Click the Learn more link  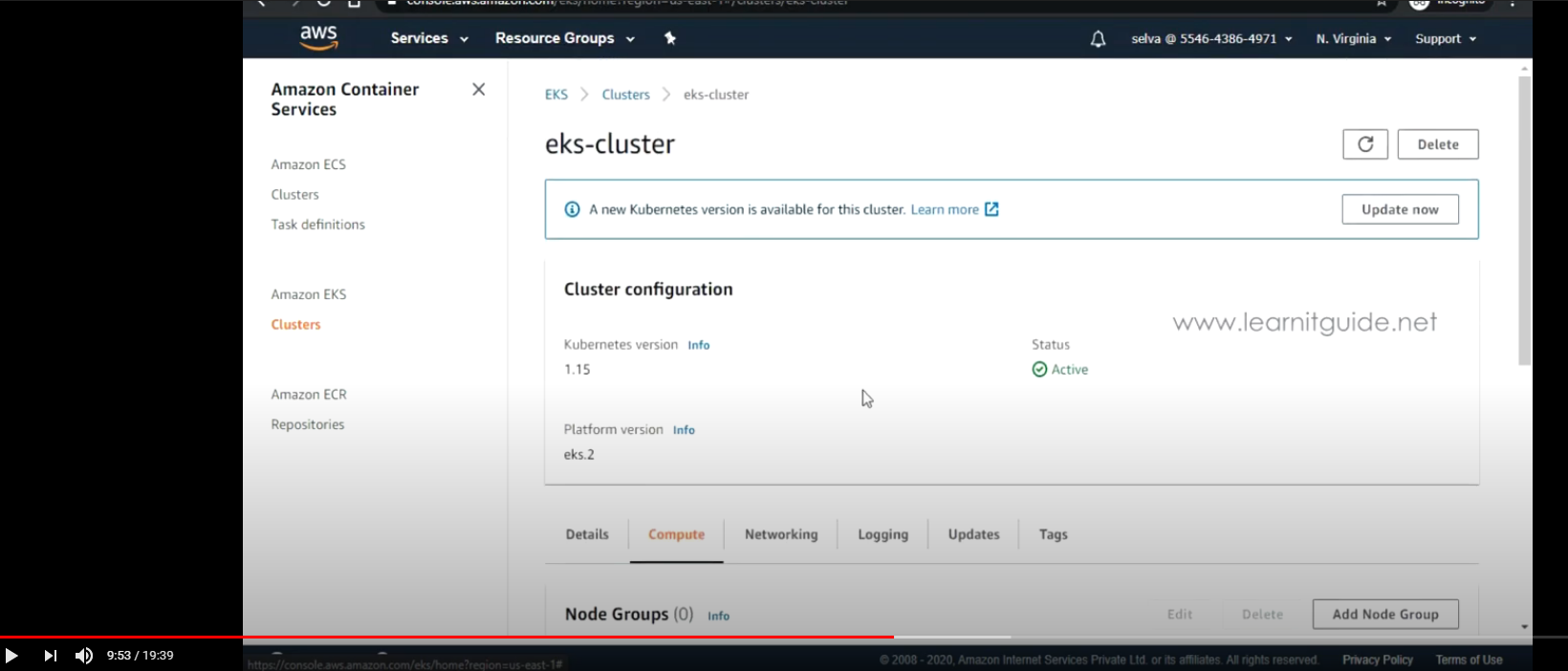(x=945, y=209)
